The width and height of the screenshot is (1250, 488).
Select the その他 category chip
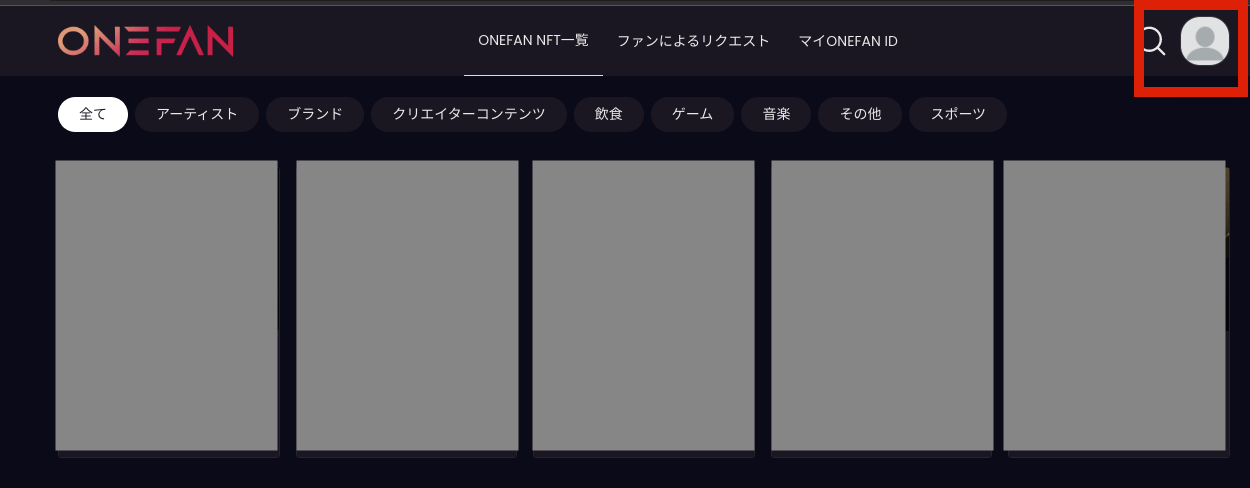860,114
